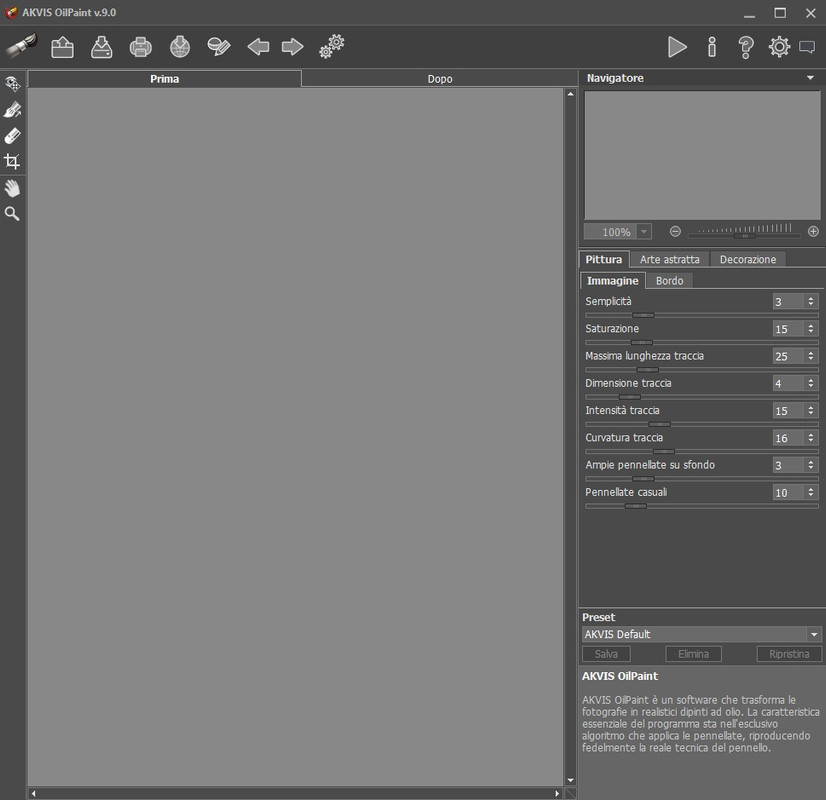Zoom in with plus button
This screenshot has height=800, width=826.
[x=813, y=231]
